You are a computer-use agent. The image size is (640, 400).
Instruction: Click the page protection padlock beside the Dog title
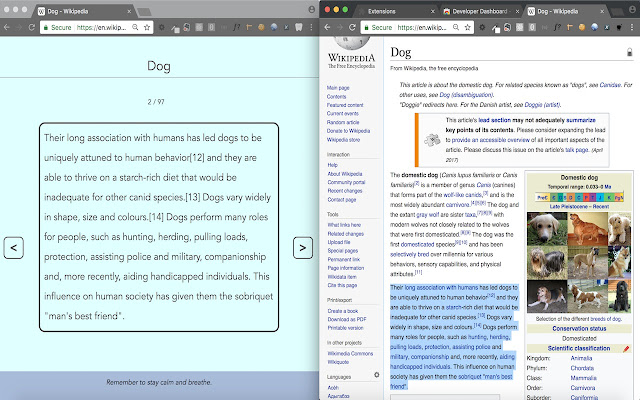pos(629,52)
